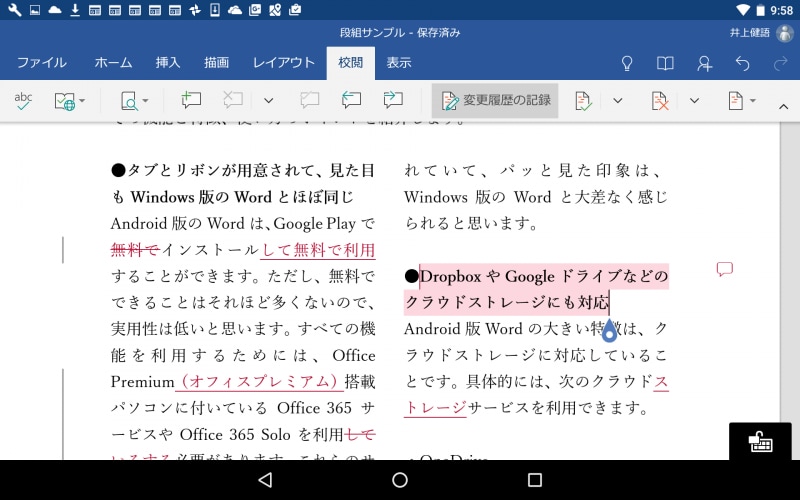This screenshot has width=800, height=500.
Task: Expand accept change options chevron
Action: point(617,101)
